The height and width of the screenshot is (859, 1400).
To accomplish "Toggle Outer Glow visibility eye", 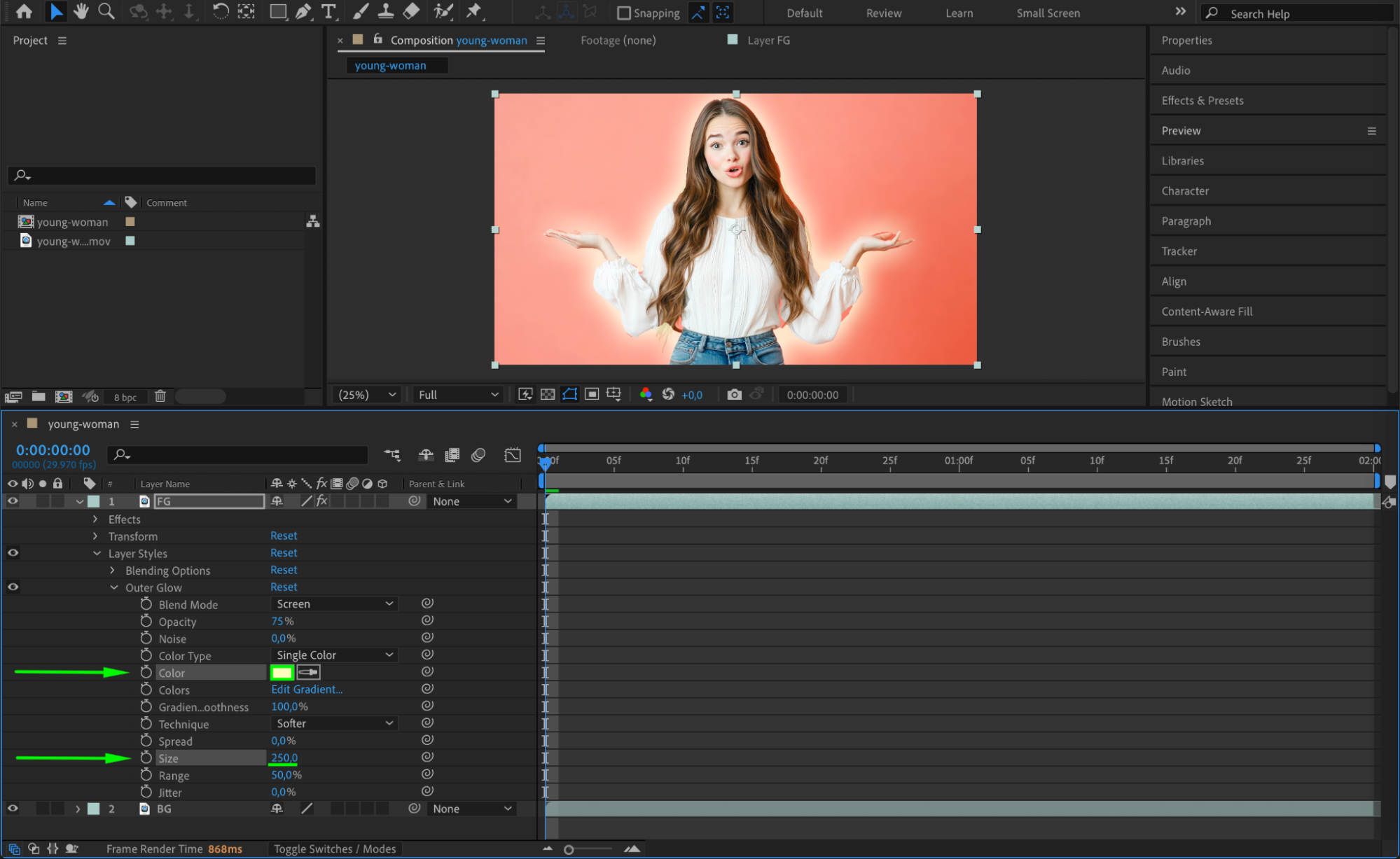I will (x=13, y=587).
